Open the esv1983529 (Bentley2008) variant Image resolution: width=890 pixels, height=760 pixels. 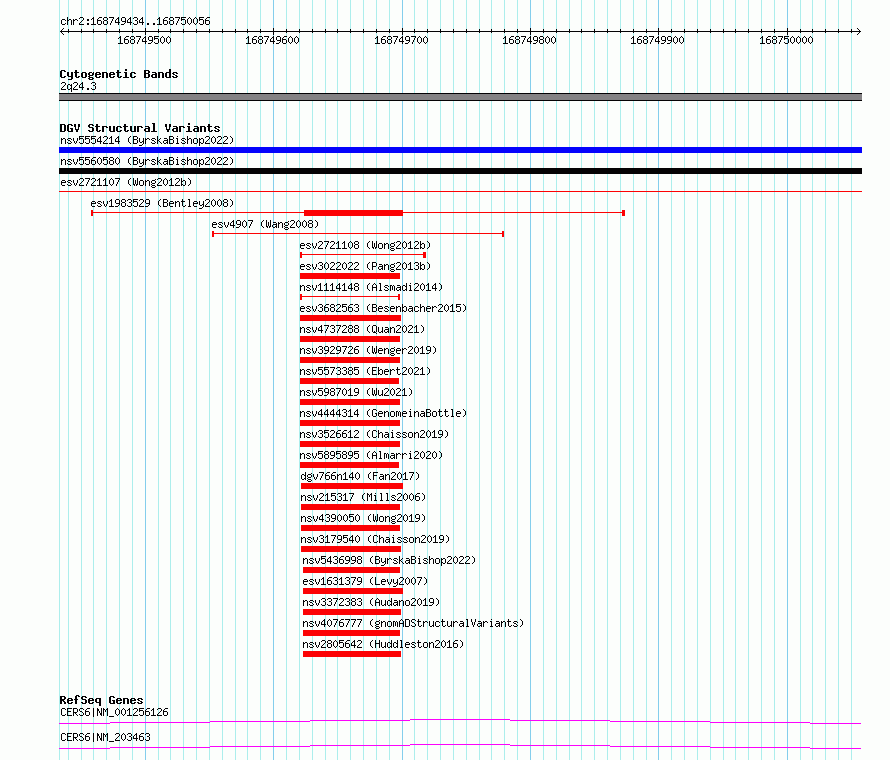click(162, 203)
